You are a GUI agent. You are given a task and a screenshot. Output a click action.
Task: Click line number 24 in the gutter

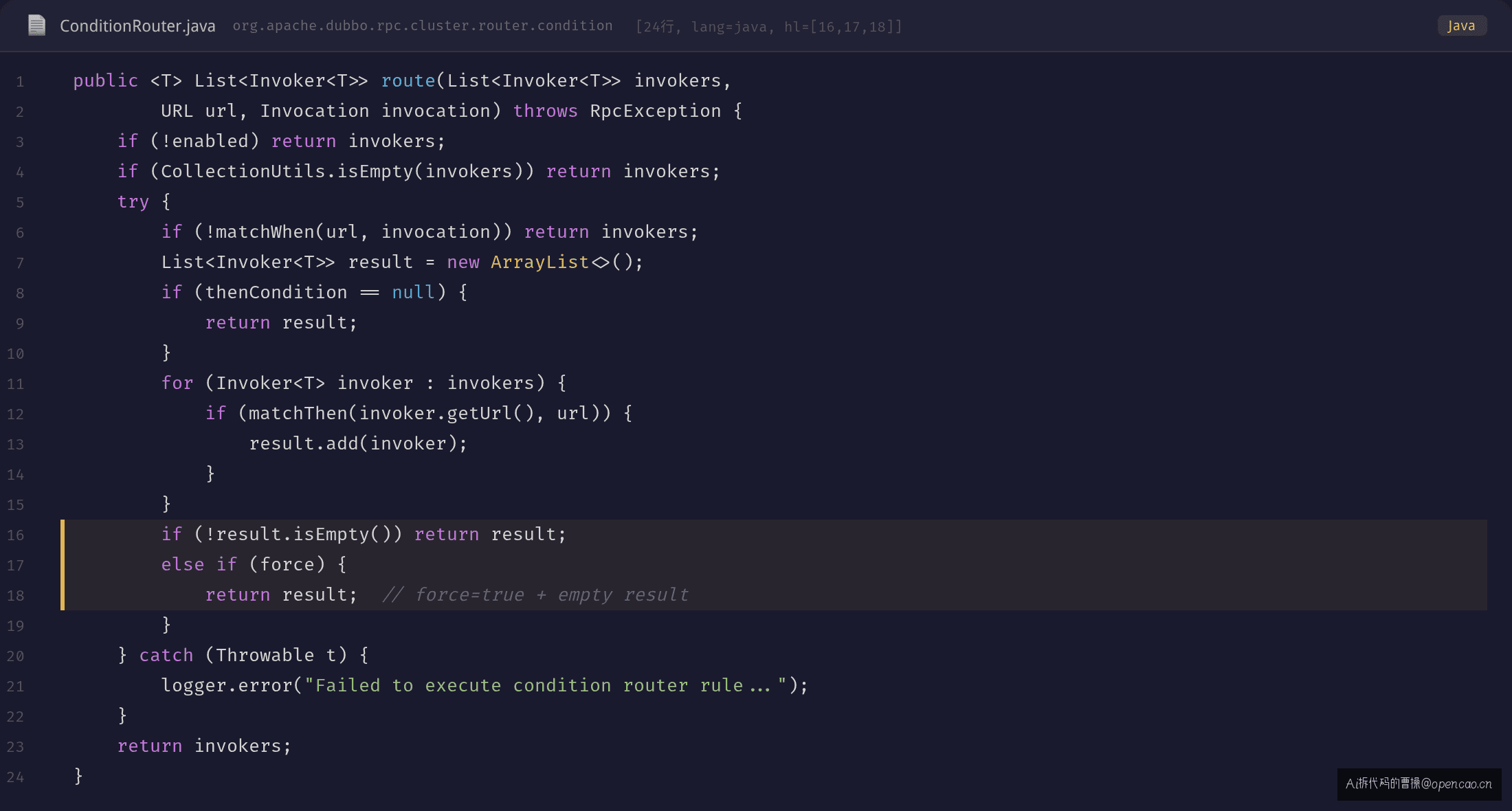coord(16,777)
